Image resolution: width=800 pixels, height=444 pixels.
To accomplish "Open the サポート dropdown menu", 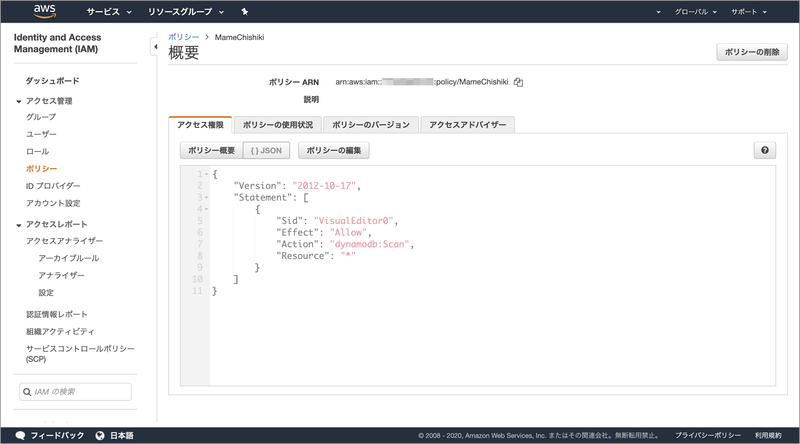I will [x=748, y=12].
